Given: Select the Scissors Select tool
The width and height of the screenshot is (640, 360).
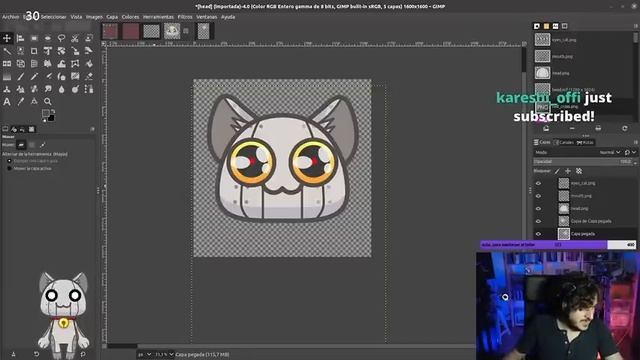Looking at the screenshot, I should coord(75,38).
